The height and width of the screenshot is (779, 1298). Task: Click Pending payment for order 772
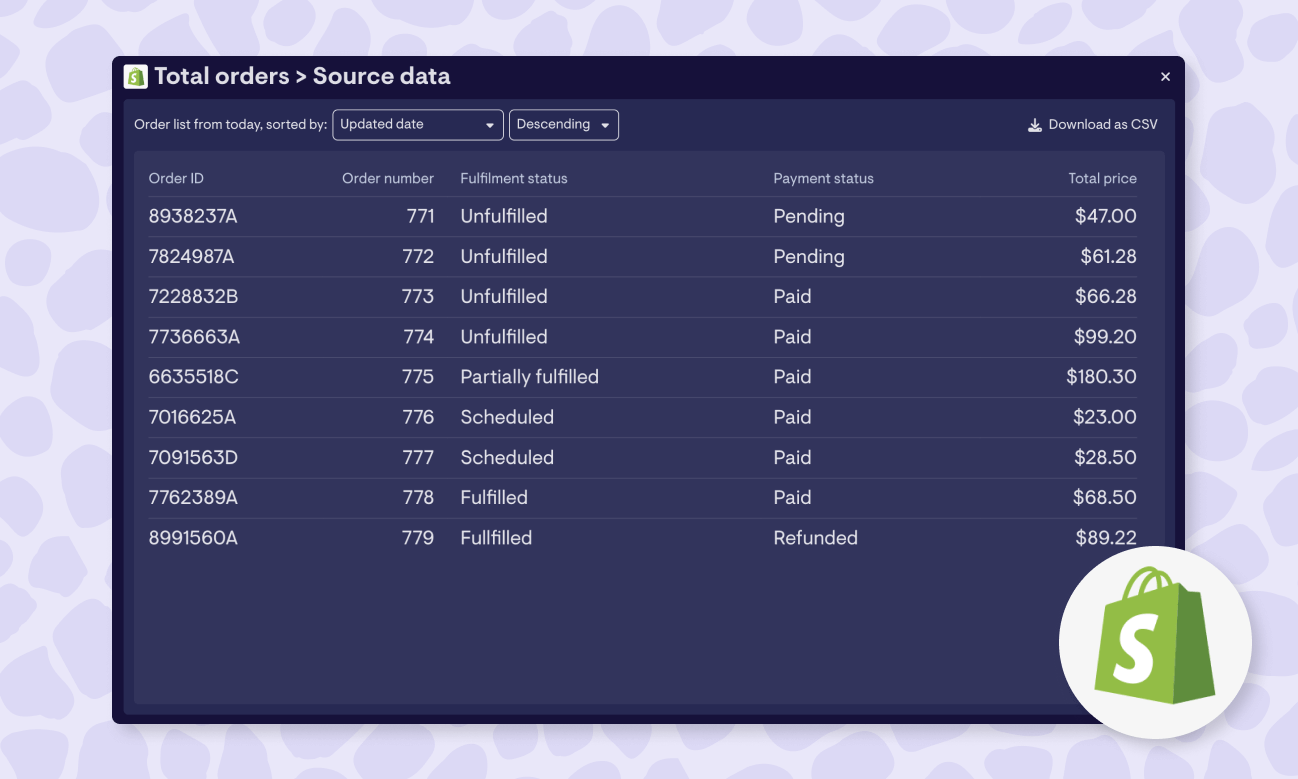809,256
